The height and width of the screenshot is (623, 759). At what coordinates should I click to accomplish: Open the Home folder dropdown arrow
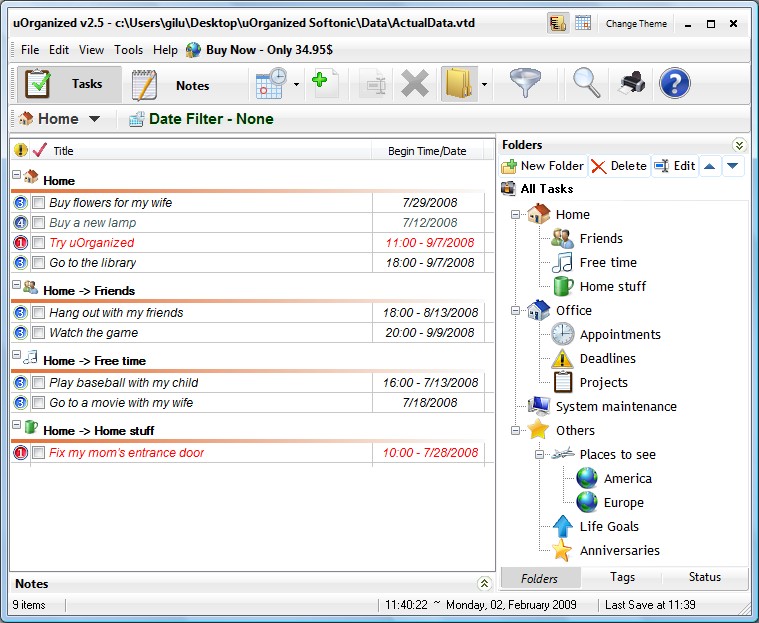click(x=94, y=119)
